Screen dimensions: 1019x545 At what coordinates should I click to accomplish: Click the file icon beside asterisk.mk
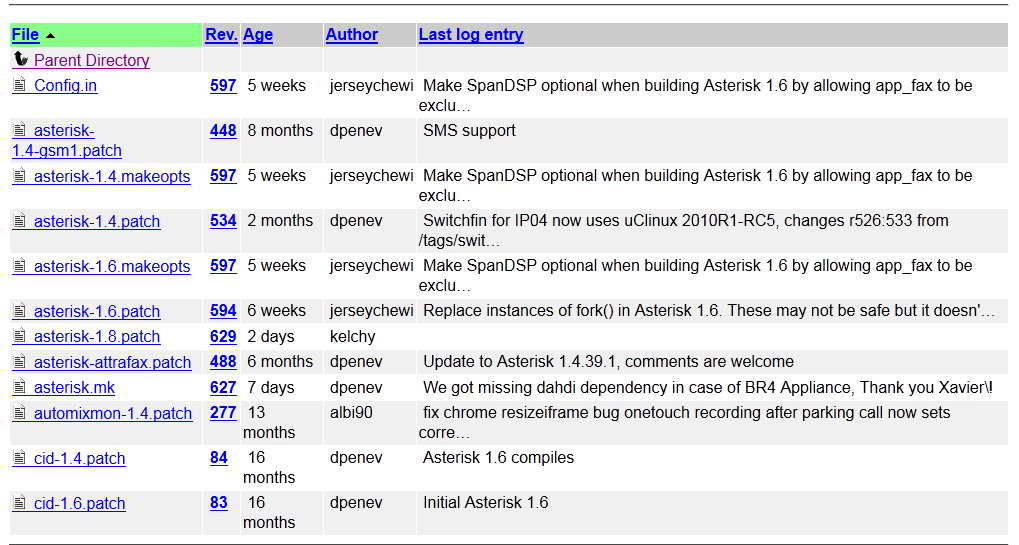[x=19, y=387]
